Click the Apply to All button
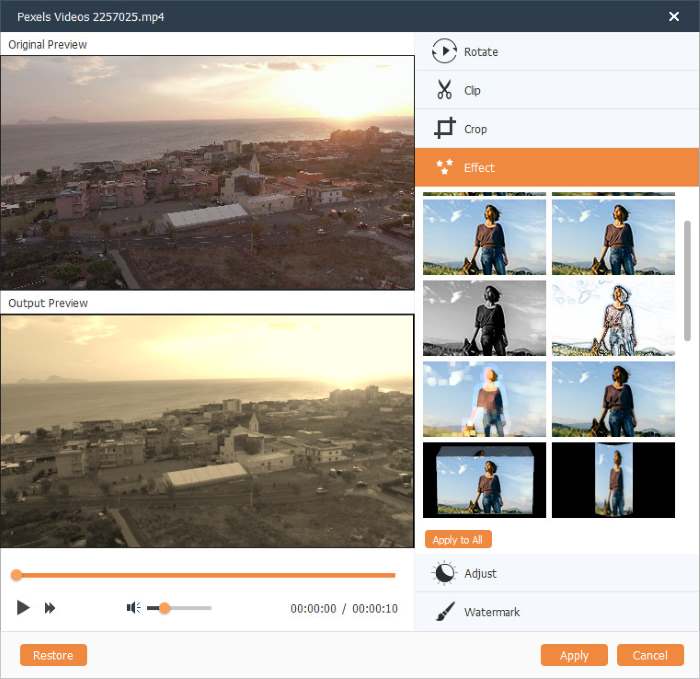 [458, 539]
